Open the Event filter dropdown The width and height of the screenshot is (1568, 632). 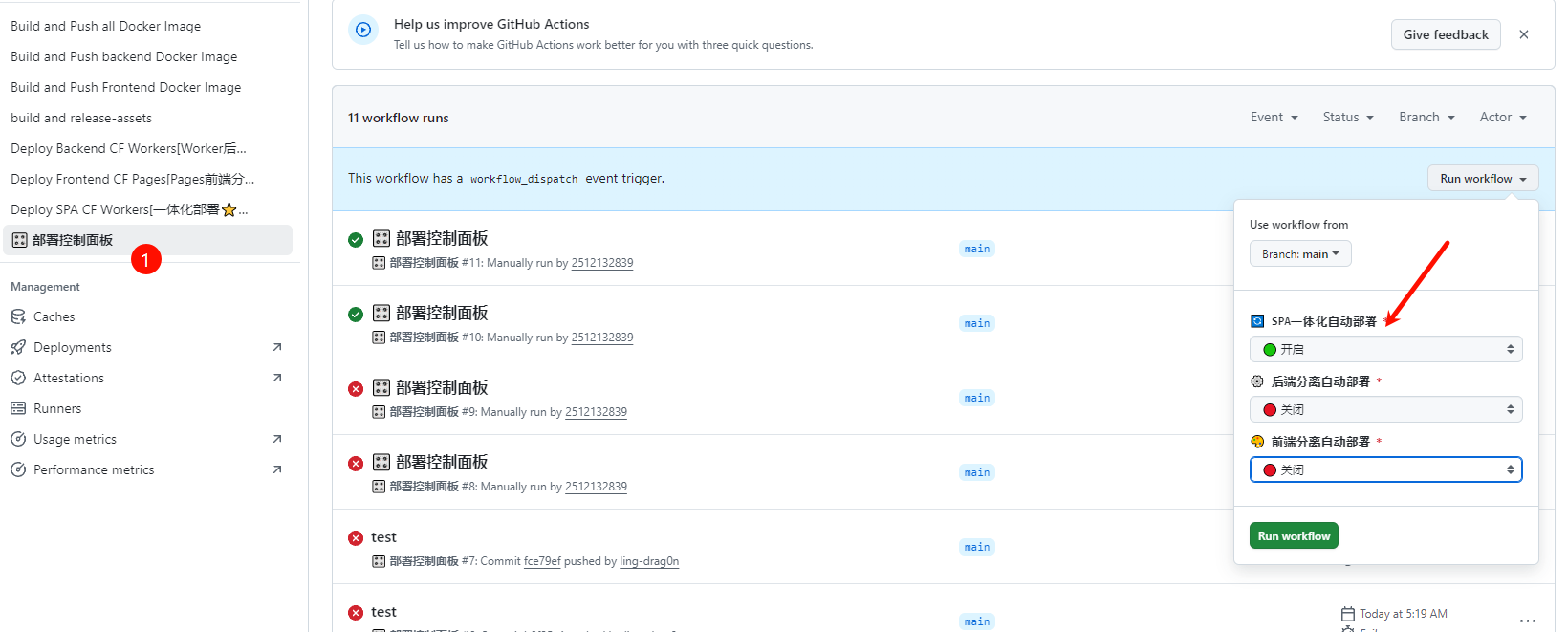[1274, 117]
